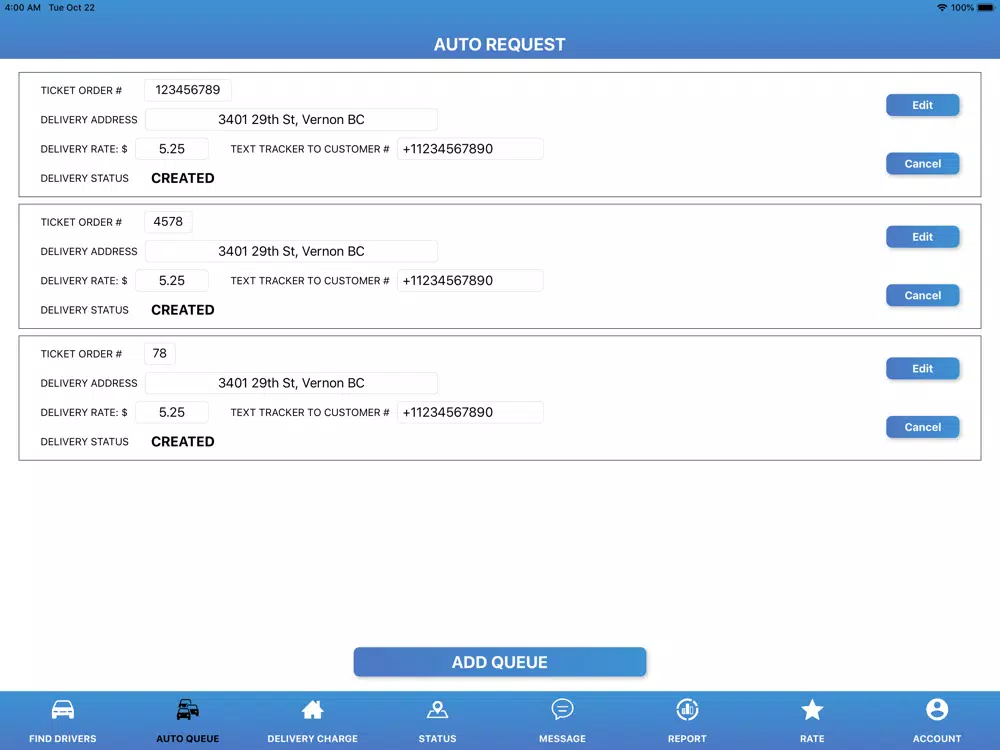Cancel ticket order 78
The image size is (1000, 750).
click(922, 427)
